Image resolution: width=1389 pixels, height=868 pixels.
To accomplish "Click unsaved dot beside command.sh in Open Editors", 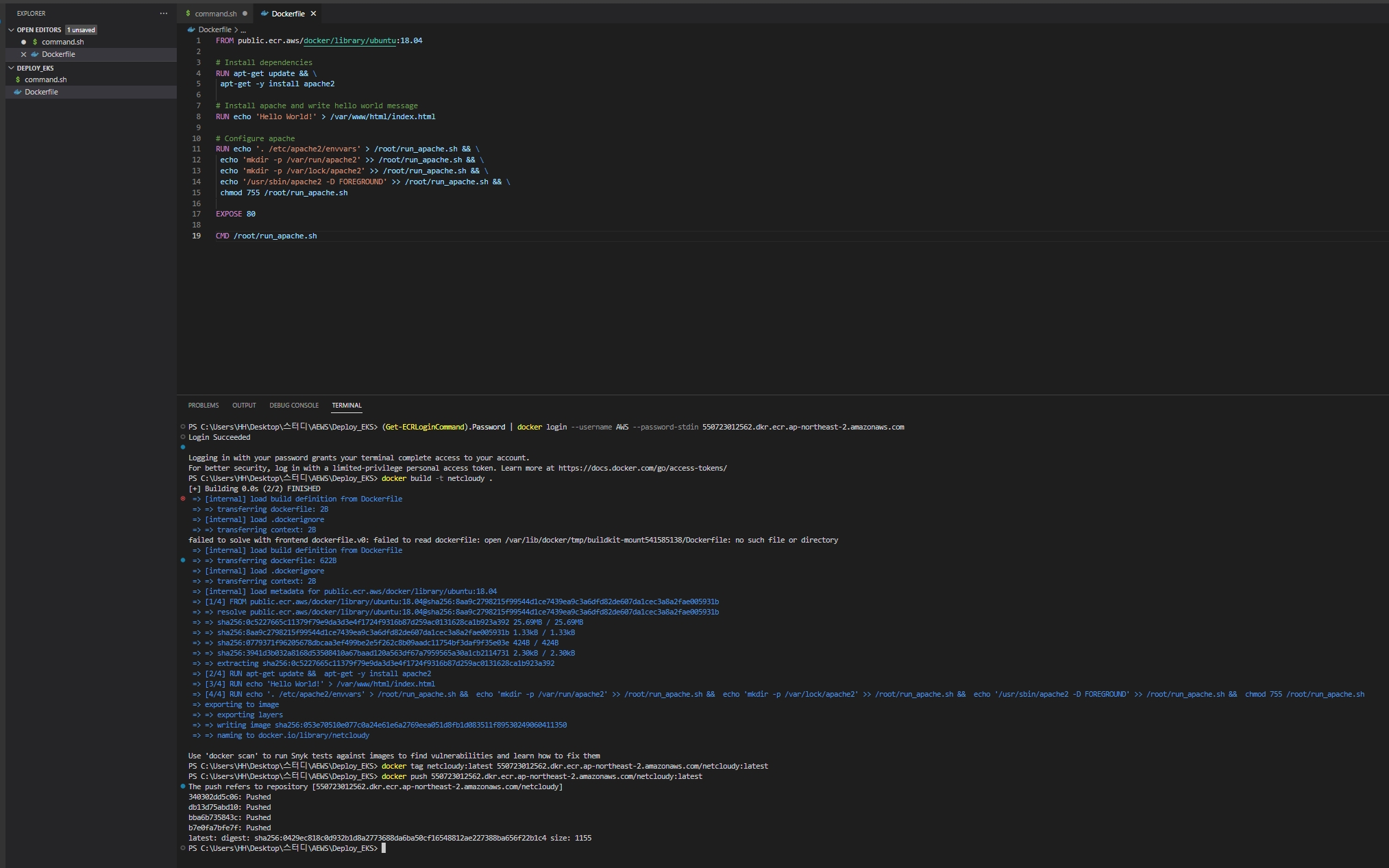I will (x=23, y=42).
